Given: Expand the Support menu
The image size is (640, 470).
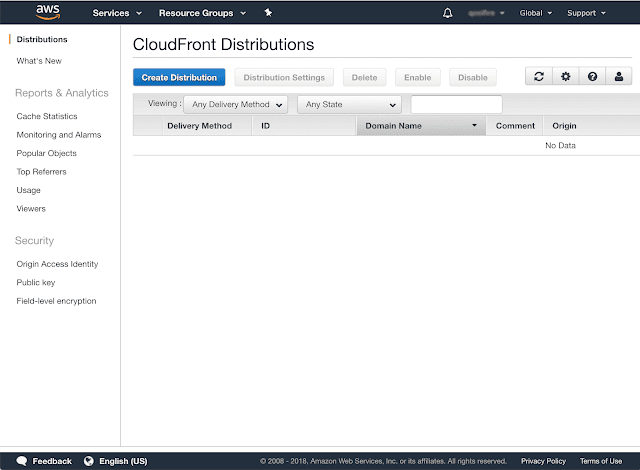Looking at the screenshot, I should (586, 13).
